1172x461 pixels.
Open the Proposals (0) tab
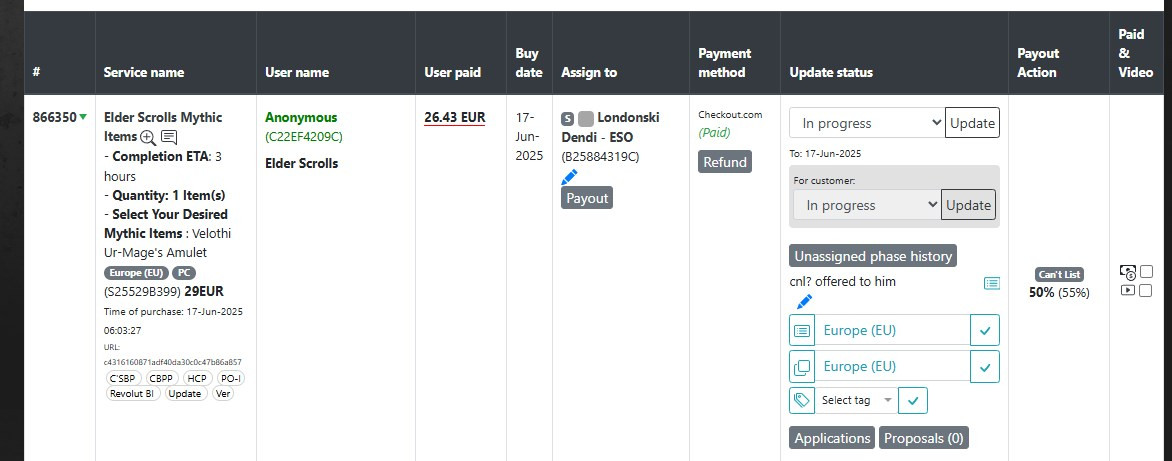(x=924, y=438)
